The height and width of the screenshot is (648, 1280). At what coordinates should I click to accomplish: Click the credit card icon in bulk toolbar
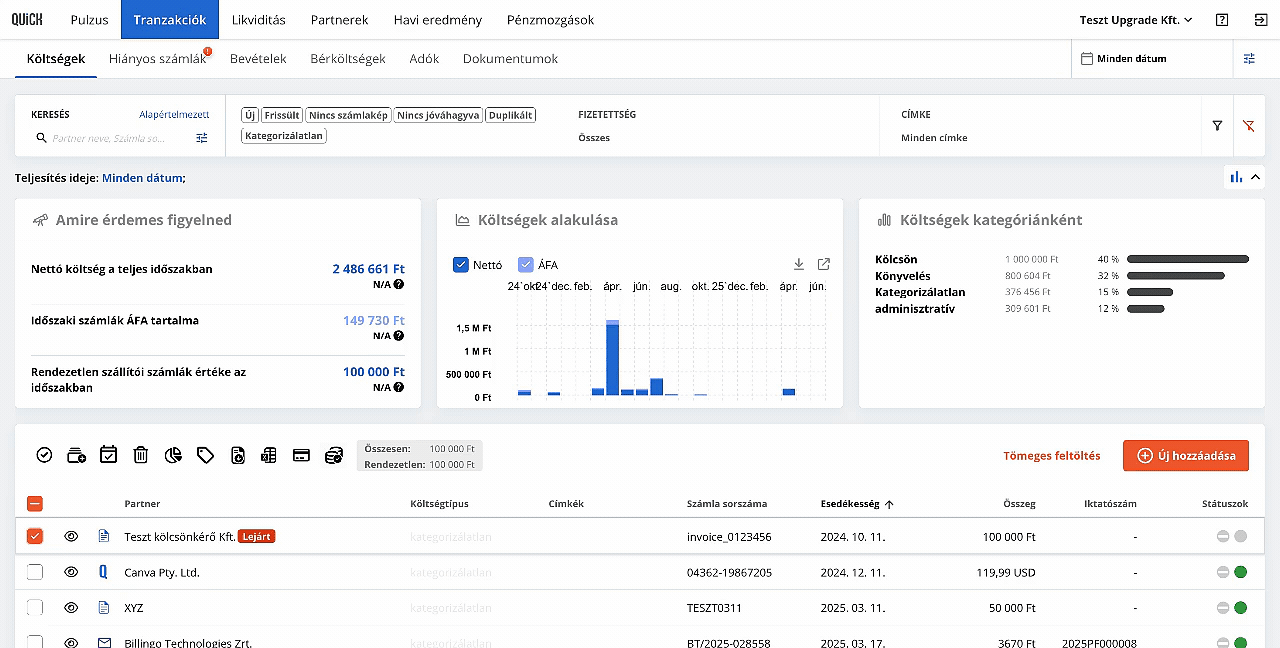click(x=301, y=455)
